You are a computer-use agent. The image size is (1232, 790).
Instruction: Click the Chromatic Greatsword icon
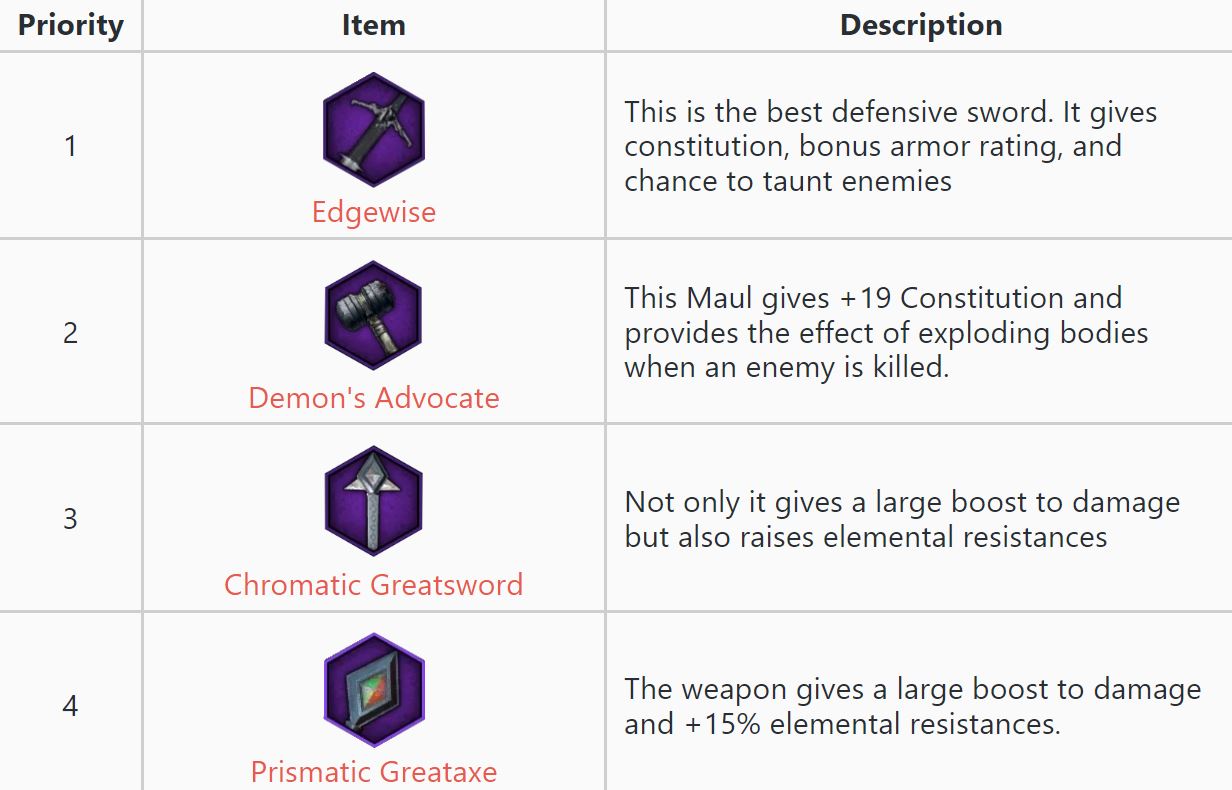click(x=374, y=502)
